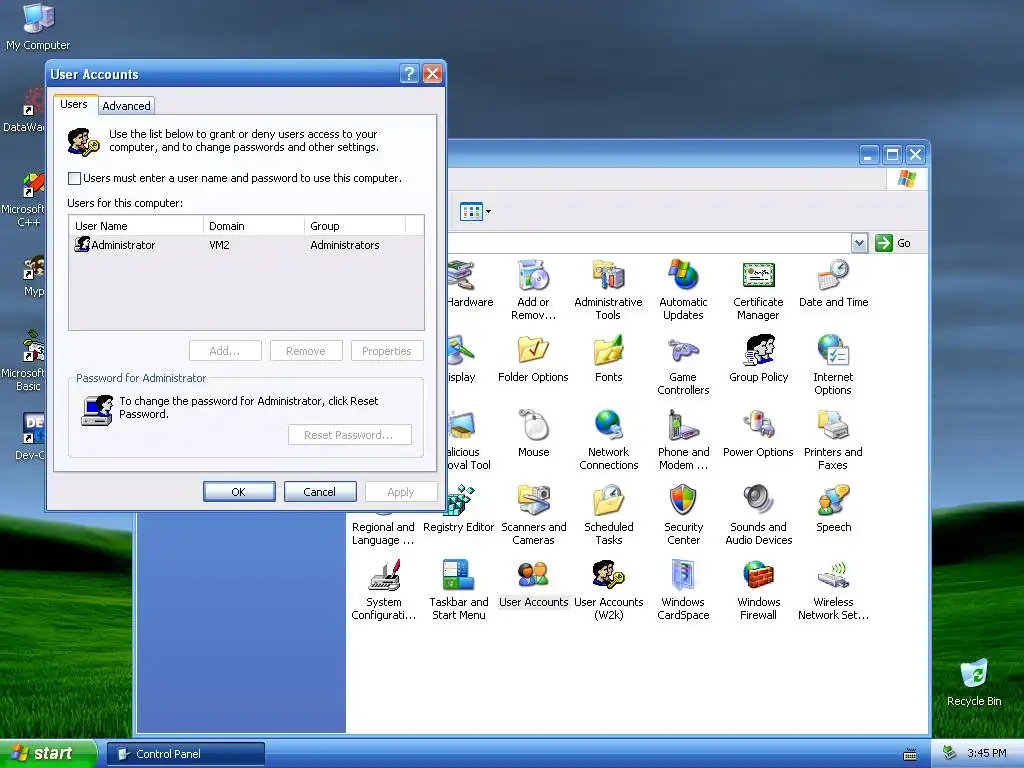Image resolution: width=1024 pixels, height=768 pixels.
Task: Expand the address bar dropdown arrow
Action: tap(859, 243)
